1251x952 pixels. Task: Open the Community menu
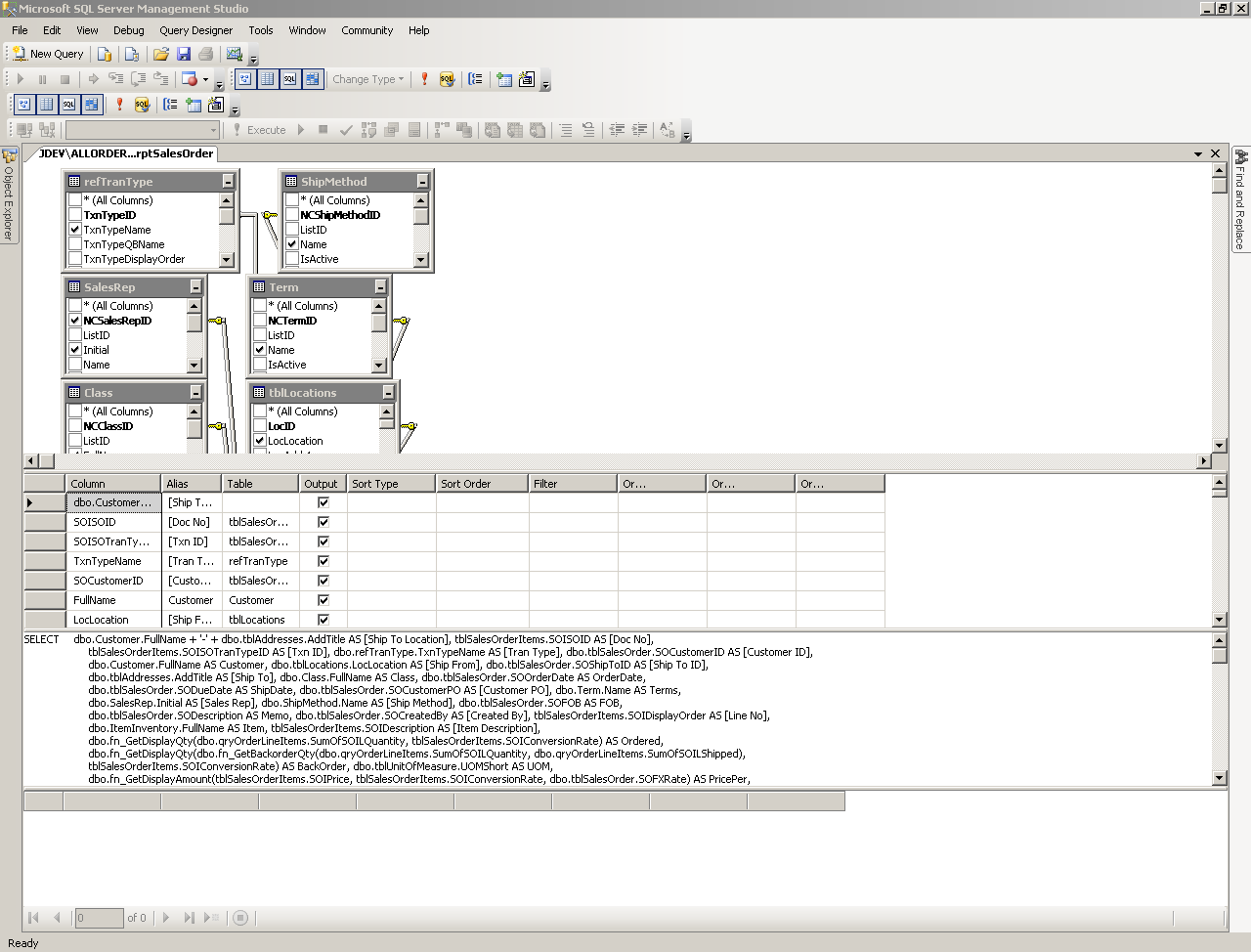367,30
